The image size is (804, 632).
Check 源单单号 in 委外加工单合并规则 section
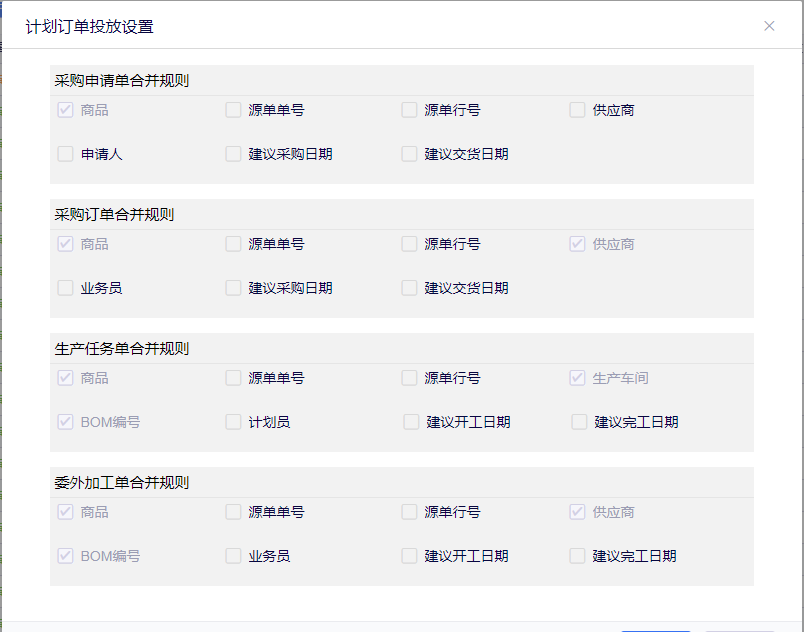233,512
